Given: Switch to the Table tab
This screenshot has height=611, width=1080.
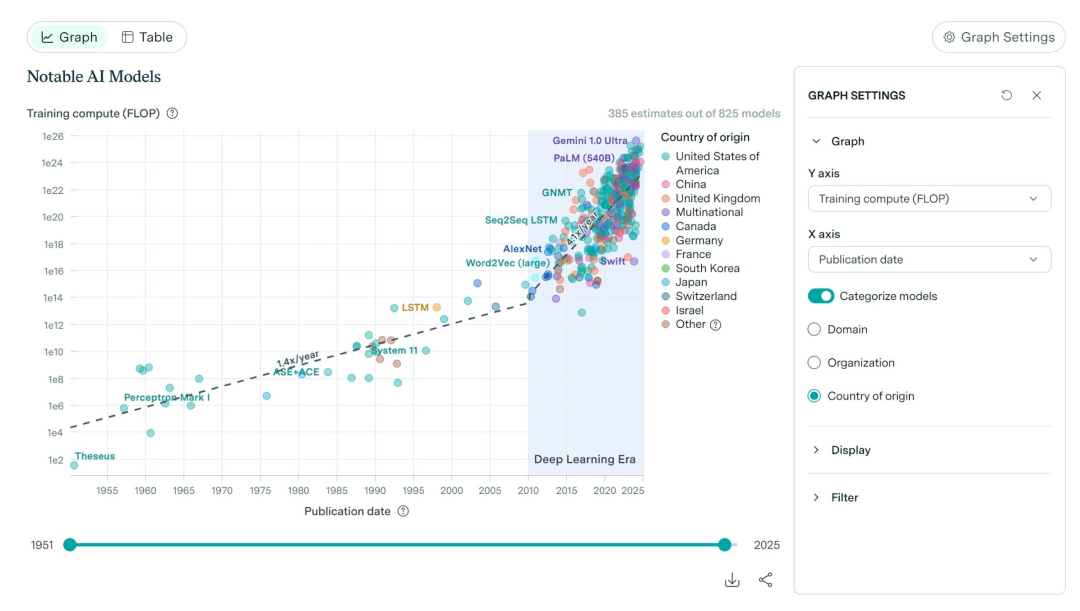Looking at the screenshot, I should pyautogui.click(x=147, y=37).
